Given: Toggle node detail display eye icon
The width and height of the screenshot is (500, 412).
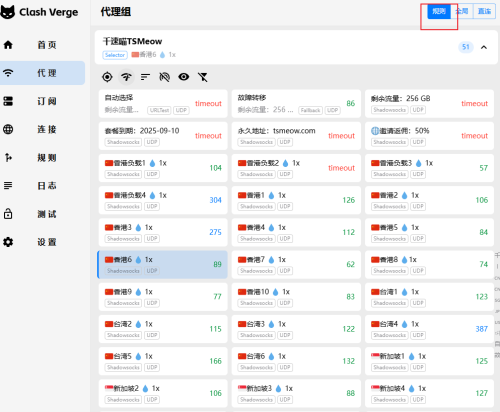Looking at the screenshot, I should [184, 77].
